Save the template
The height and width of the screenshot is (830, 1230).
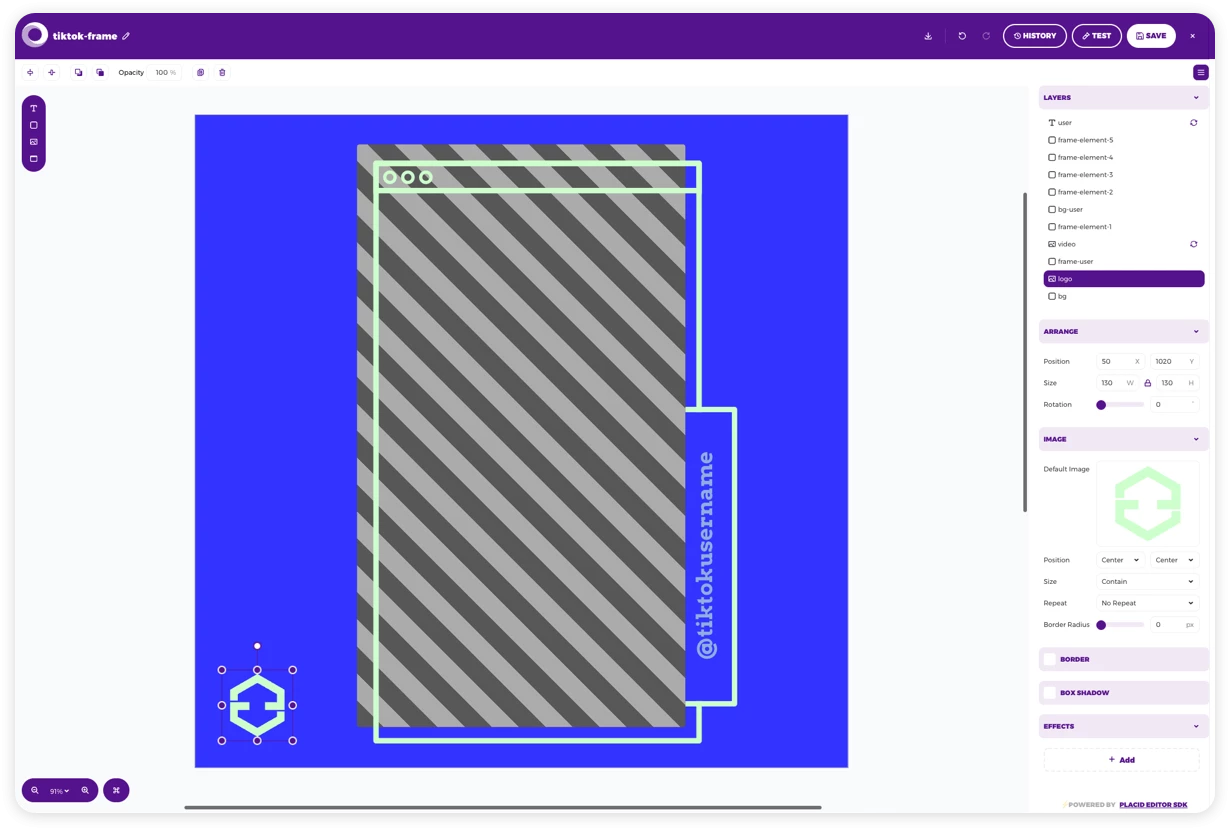point(1151,36)
